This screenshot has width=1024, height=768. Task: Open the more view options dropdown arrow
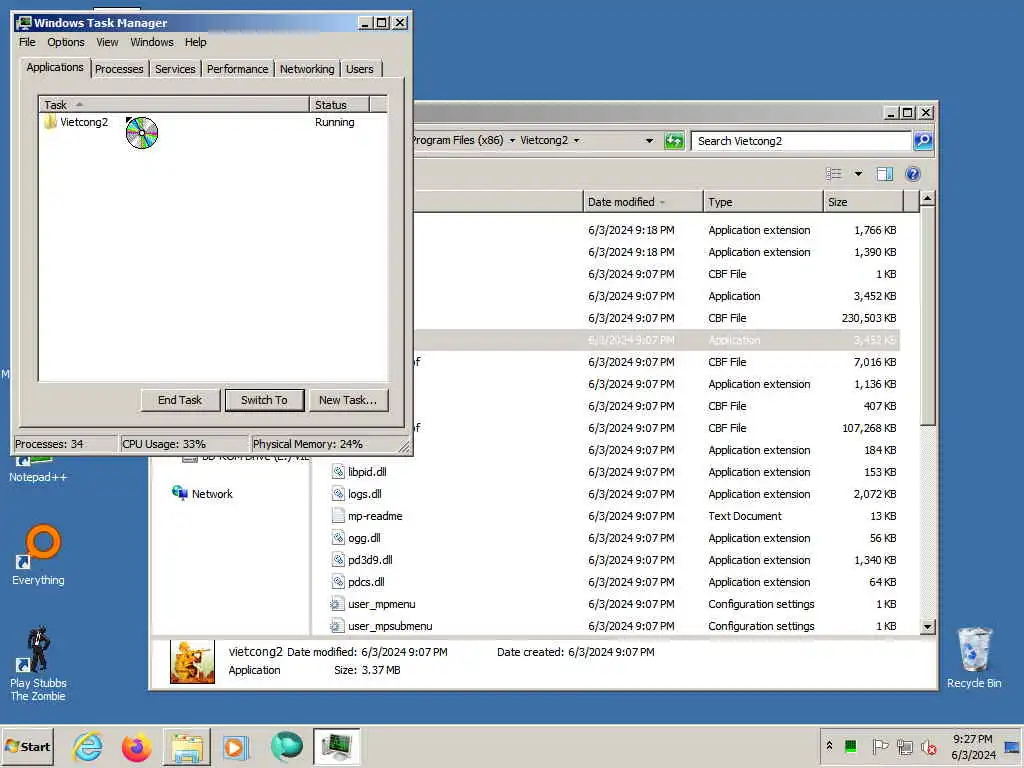[858, 174]
